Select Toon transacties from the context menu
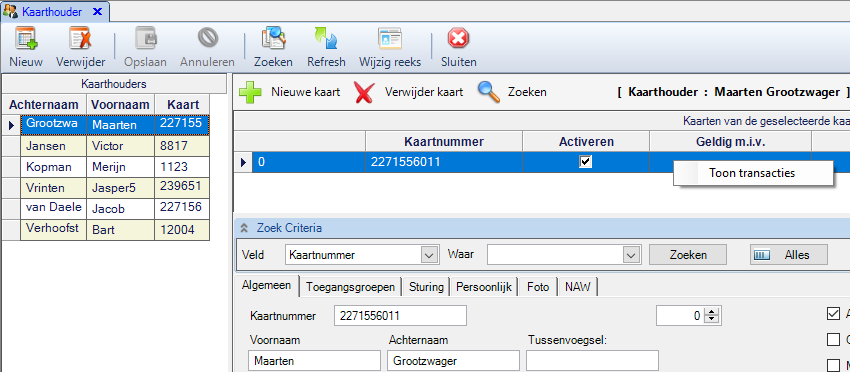Viewport: 850px width, 372px height. coord(753,173)
